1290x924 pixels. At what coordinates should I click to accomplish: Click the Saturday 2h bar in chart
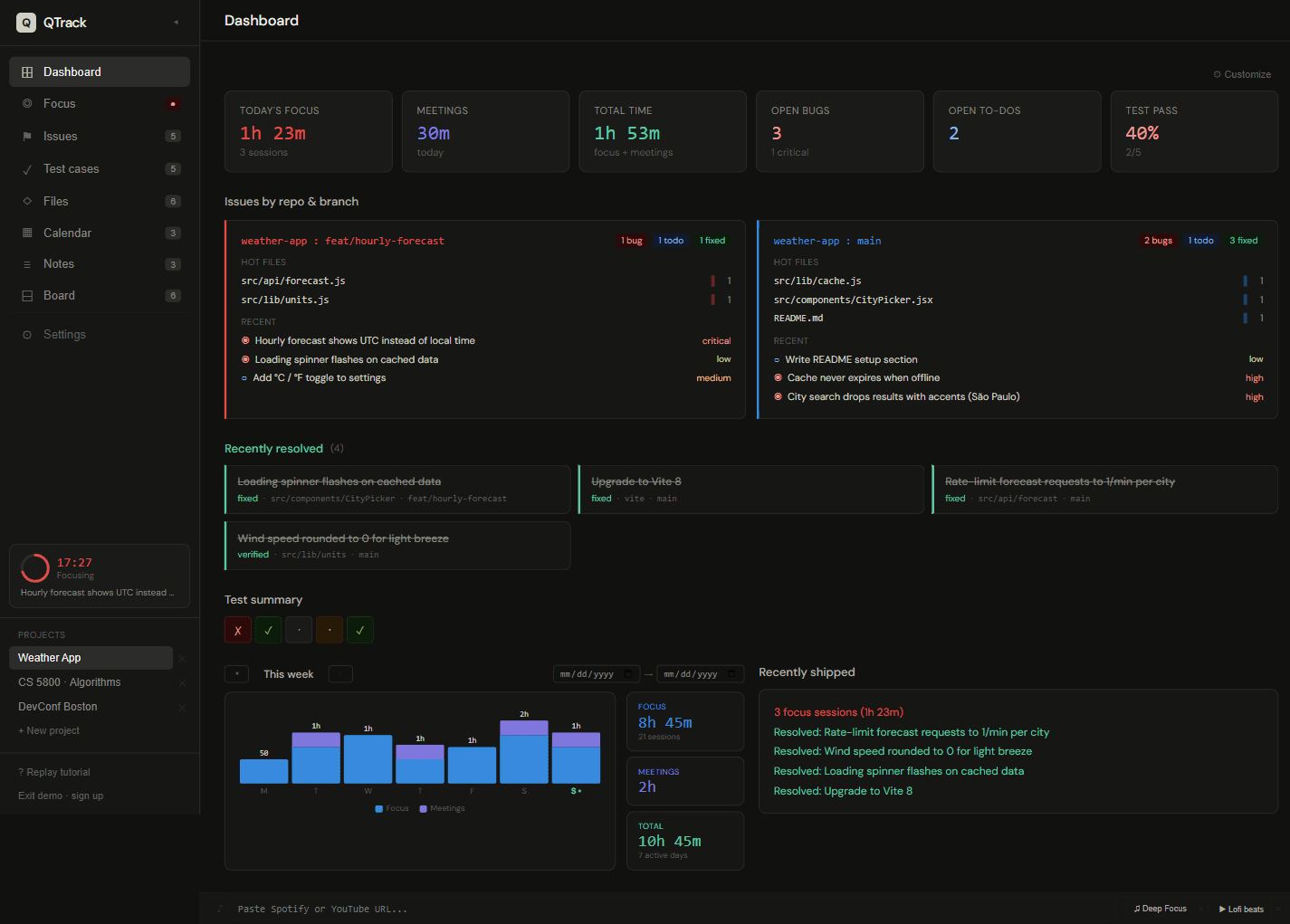coord(524,752)
